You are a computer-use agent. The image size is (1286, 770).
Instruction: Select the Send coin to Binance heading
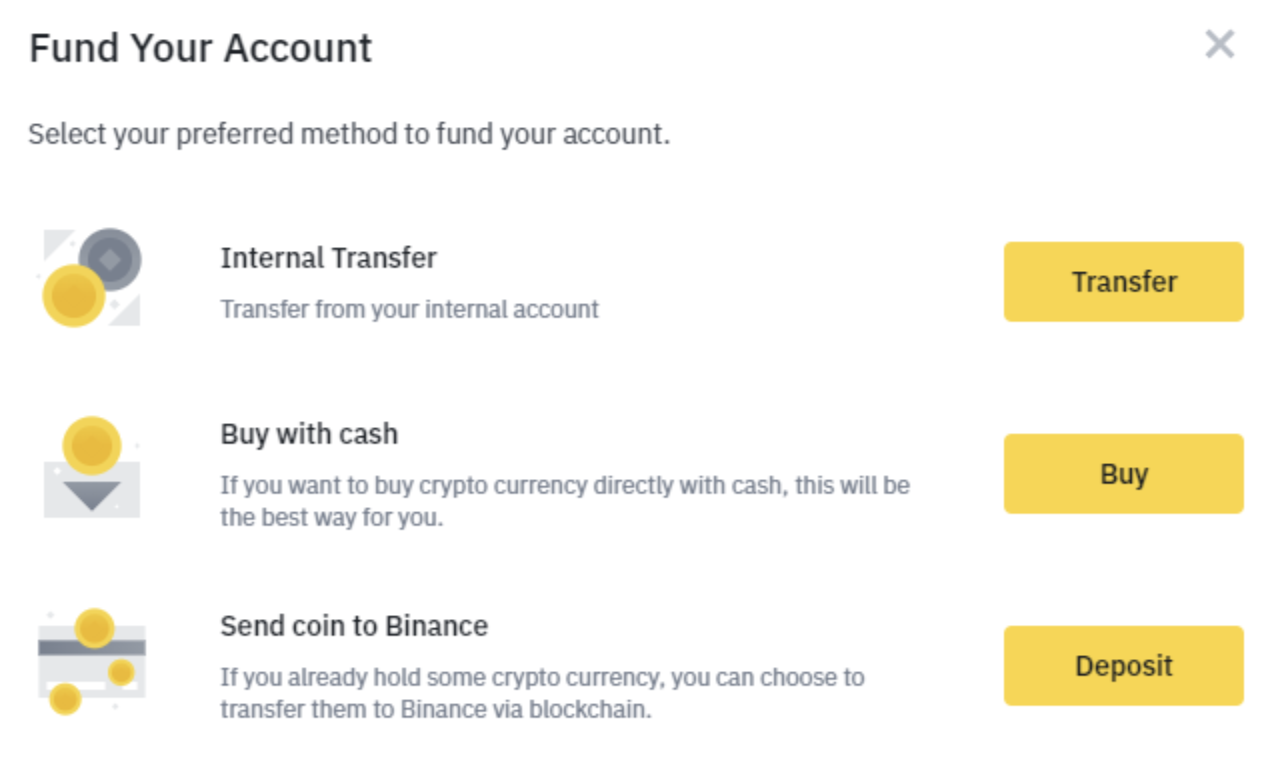[x=354, y=626]
